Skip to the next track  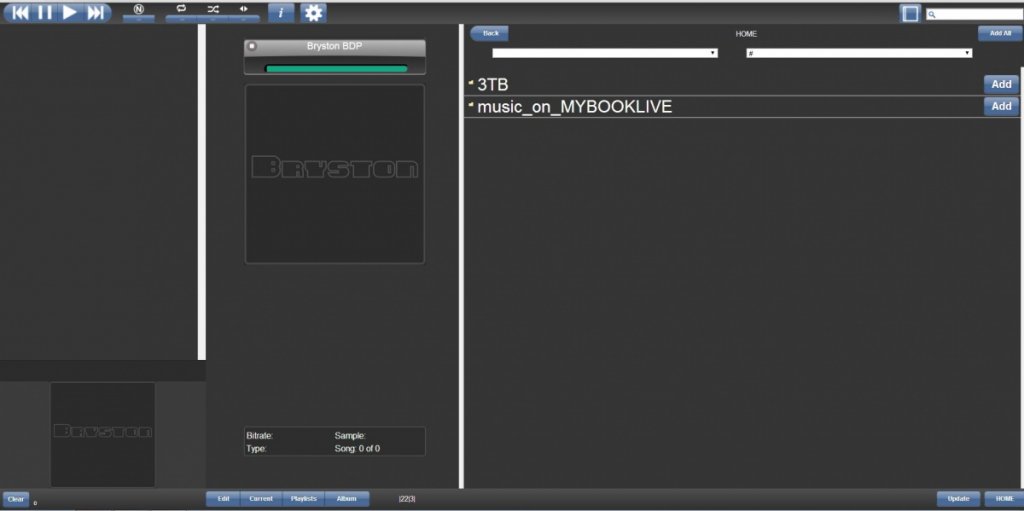click(96, 12)
